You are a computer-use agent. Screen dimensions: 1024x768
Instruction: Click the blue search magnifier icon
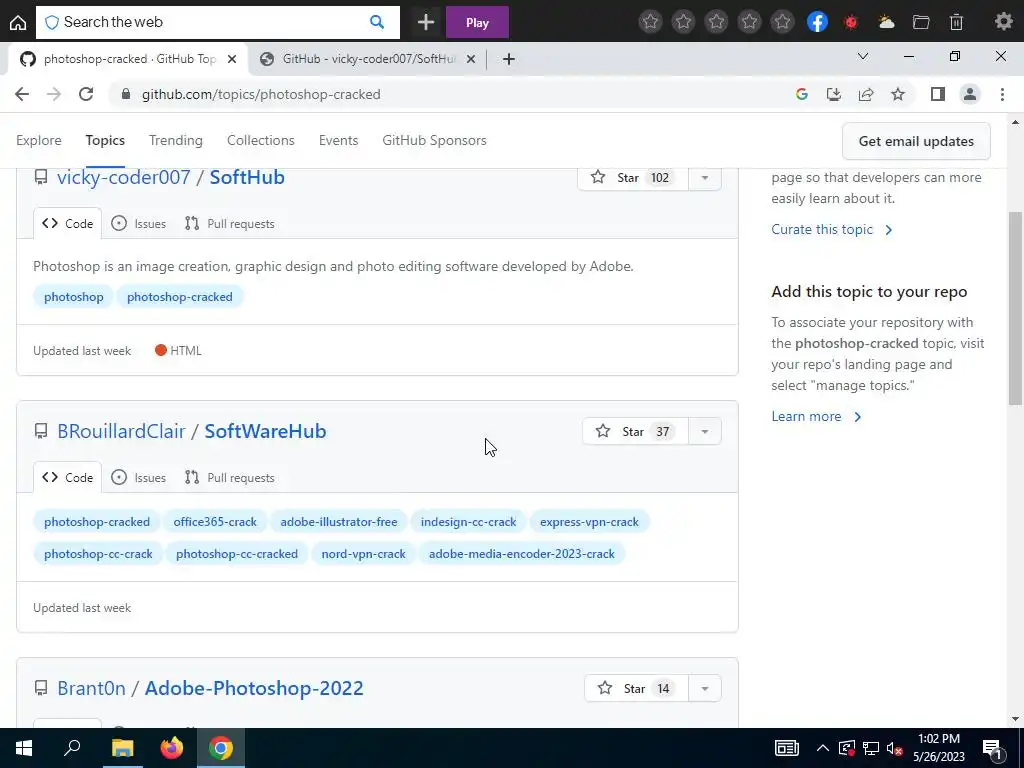pos(377,22)
